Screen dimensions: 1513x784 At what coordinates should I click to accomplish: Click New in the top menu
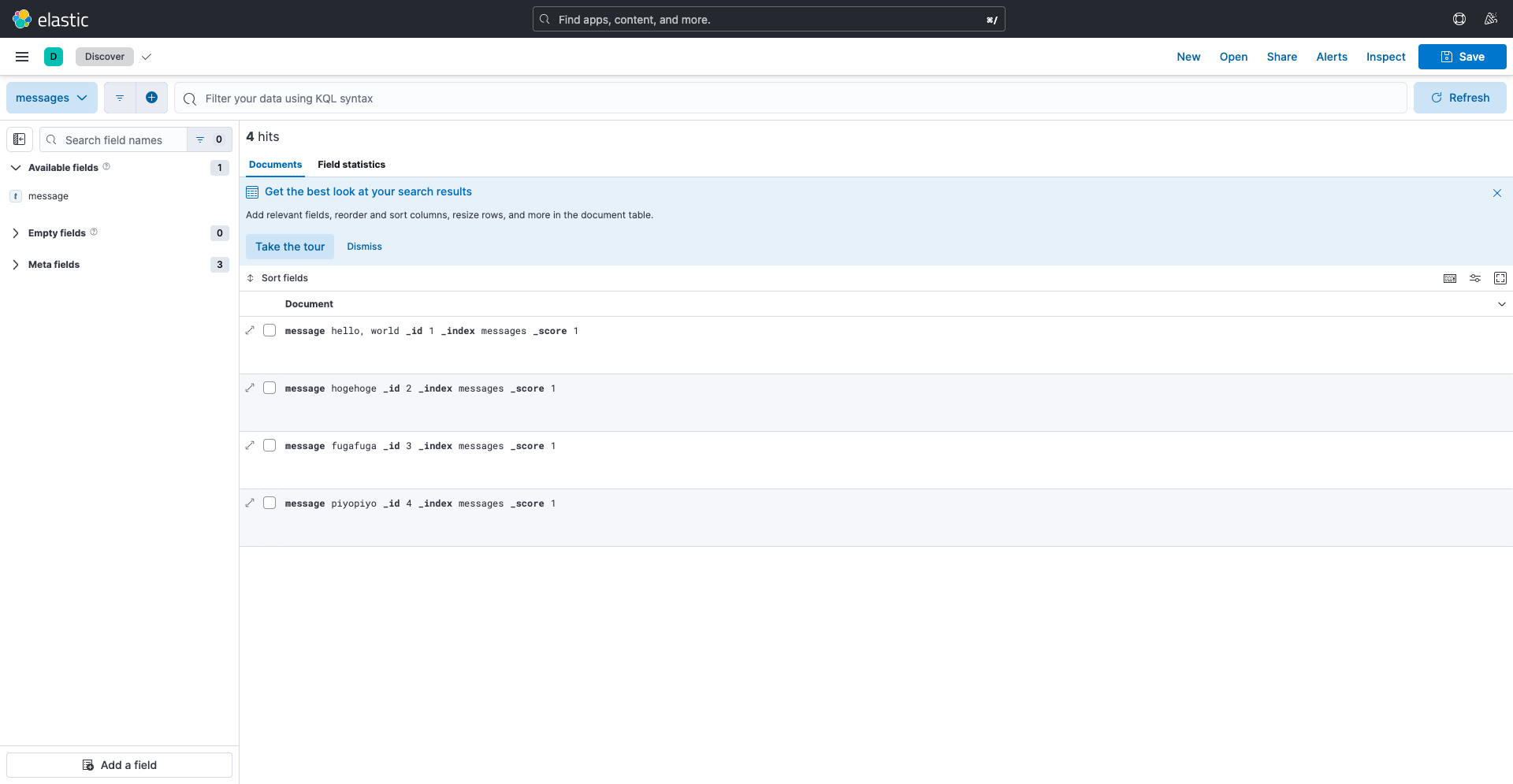pos(1188,57)
